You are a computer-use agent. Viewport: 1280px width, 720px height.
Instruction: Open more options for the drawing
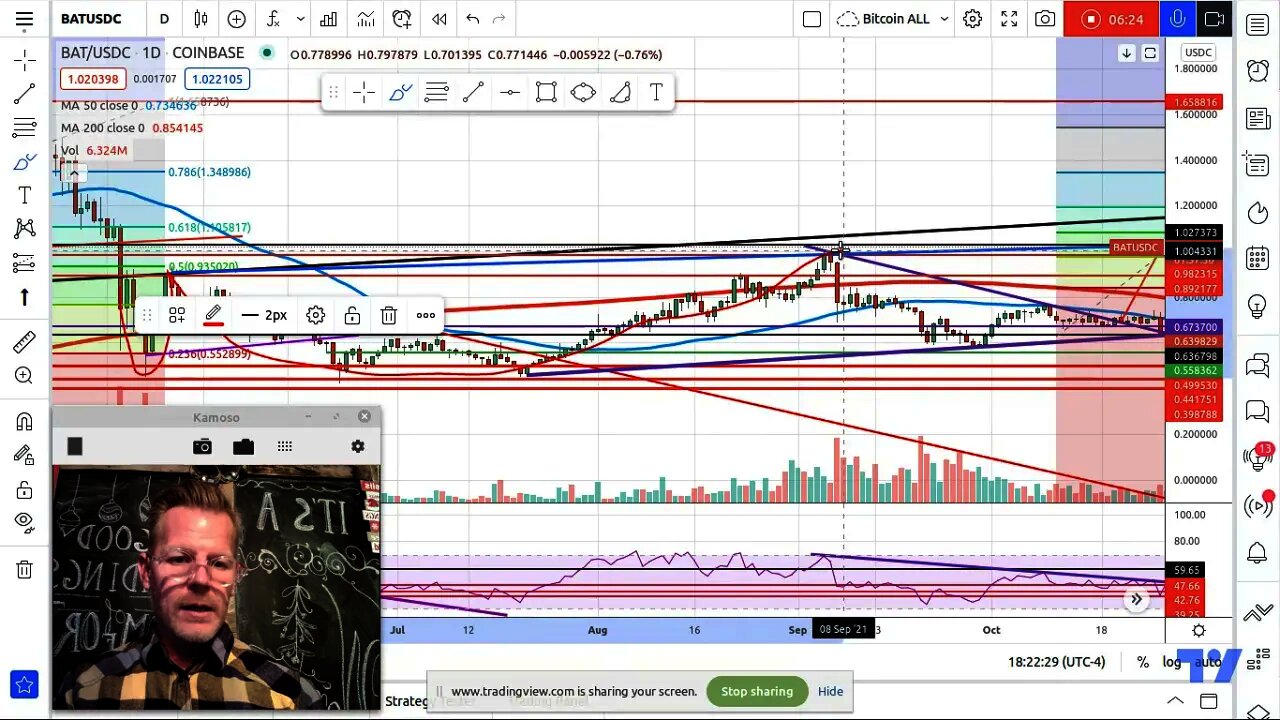(x=426, y=316)
